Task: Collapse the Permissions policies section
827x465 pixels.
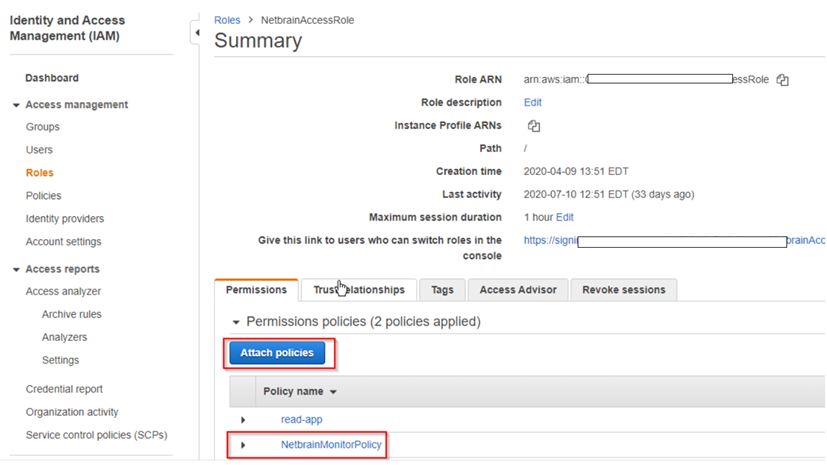Action: [236, 323]
